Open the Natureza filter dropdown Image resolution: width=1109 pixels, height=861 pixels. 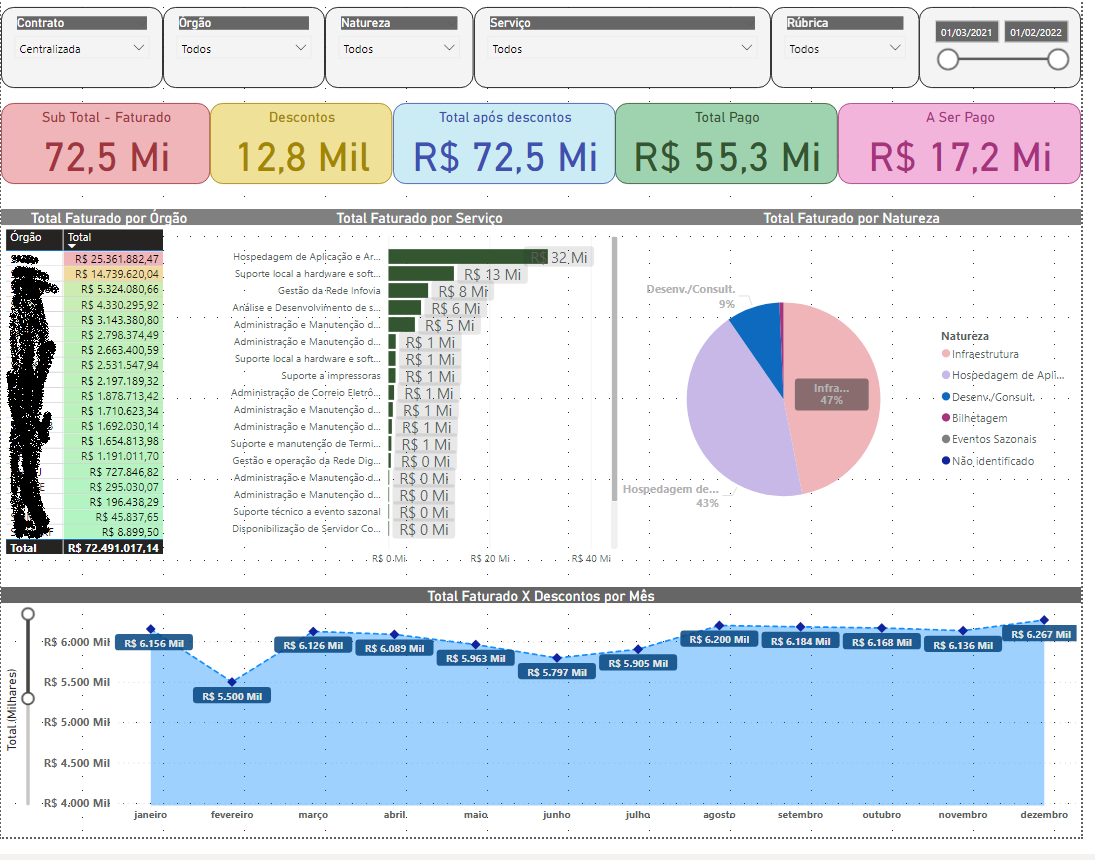[x=399, y=49]
